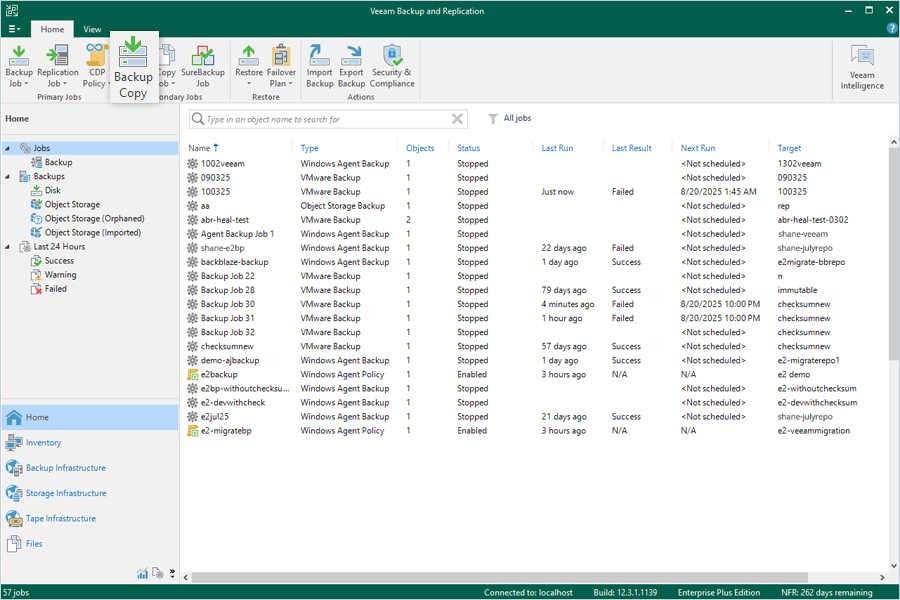Click the horizontal scrollbar right arrow
The height and width of the screenshot is (600, 900).
pos(882,577)
